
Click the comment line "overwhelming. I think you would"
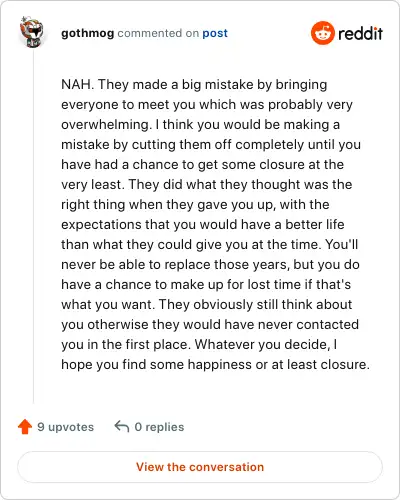(200, 125)
